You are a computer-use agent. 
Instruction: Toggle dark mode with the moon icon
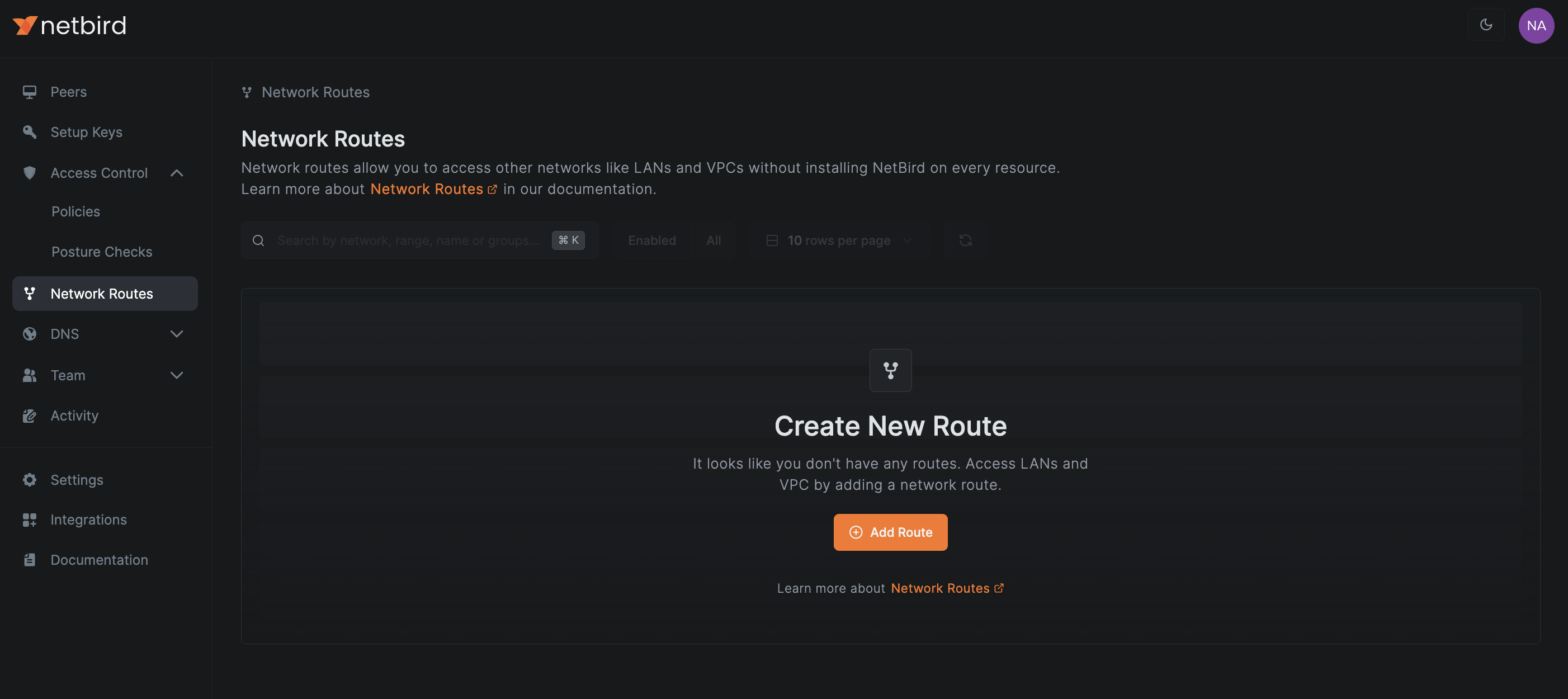pyautogui.click(x=1486, y=25)
